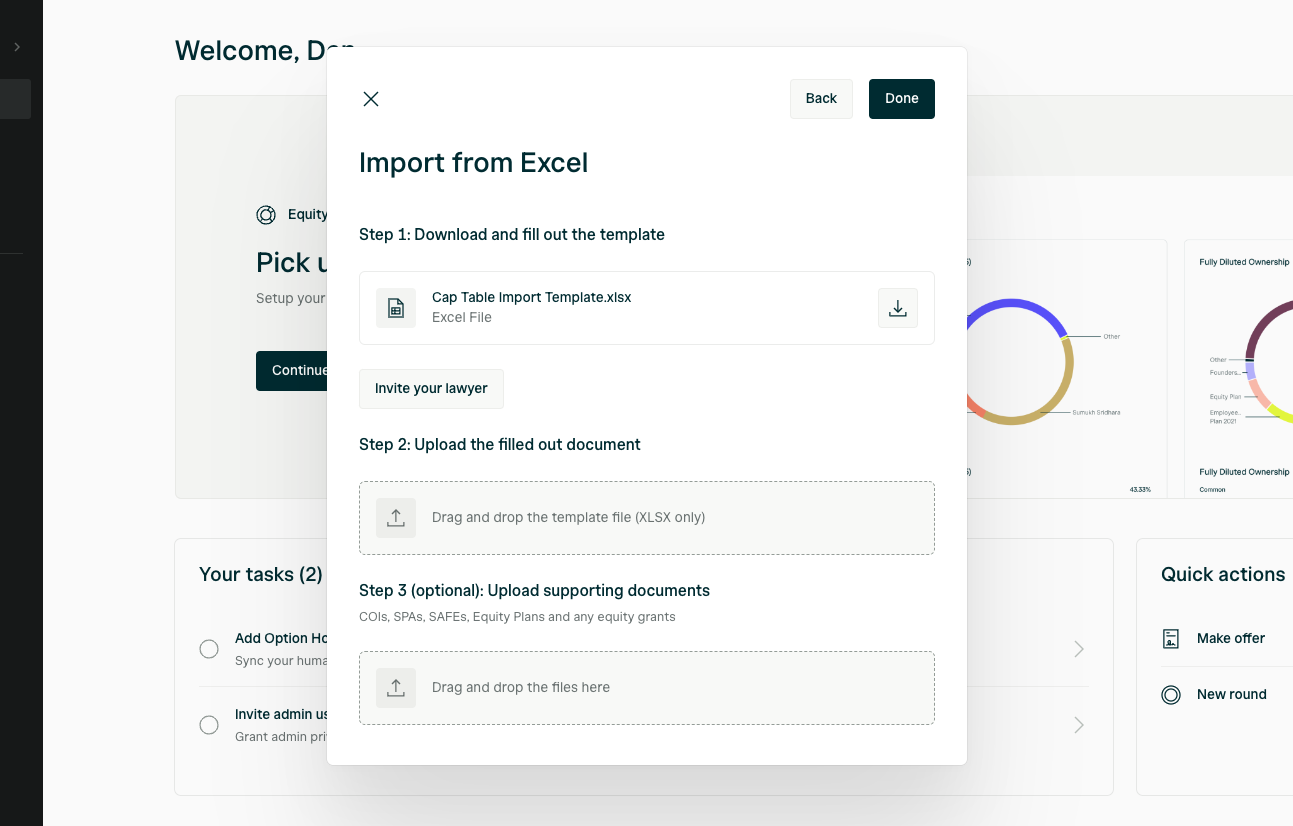Screen dimensions: 1293x826
Task: Click the 'Step 1: Download and fill out' heading
Action: point(512,234)
